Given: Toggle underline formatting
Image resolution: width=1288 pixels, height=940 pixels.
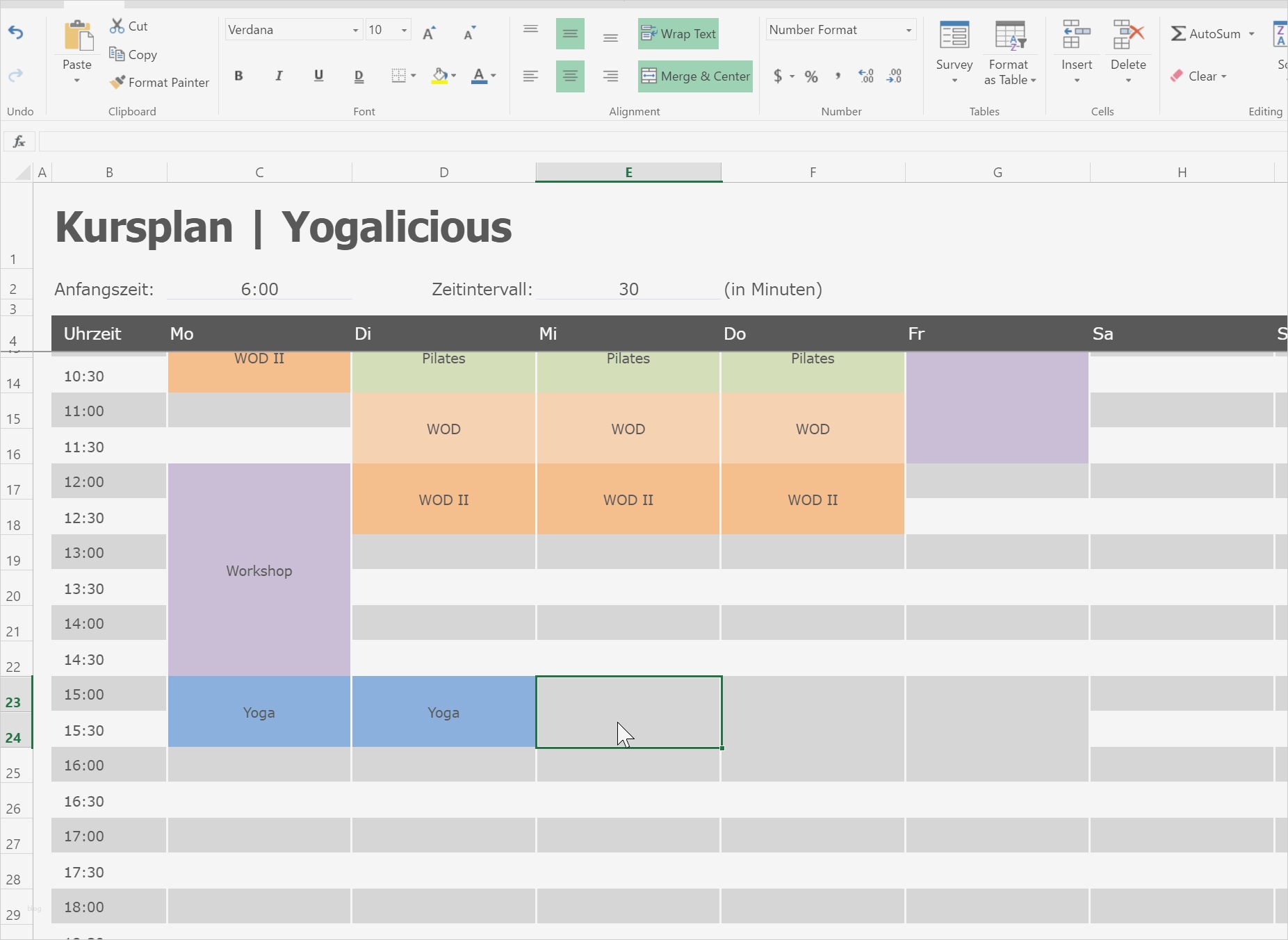Looking at the screenshot, I should [318, 76].
